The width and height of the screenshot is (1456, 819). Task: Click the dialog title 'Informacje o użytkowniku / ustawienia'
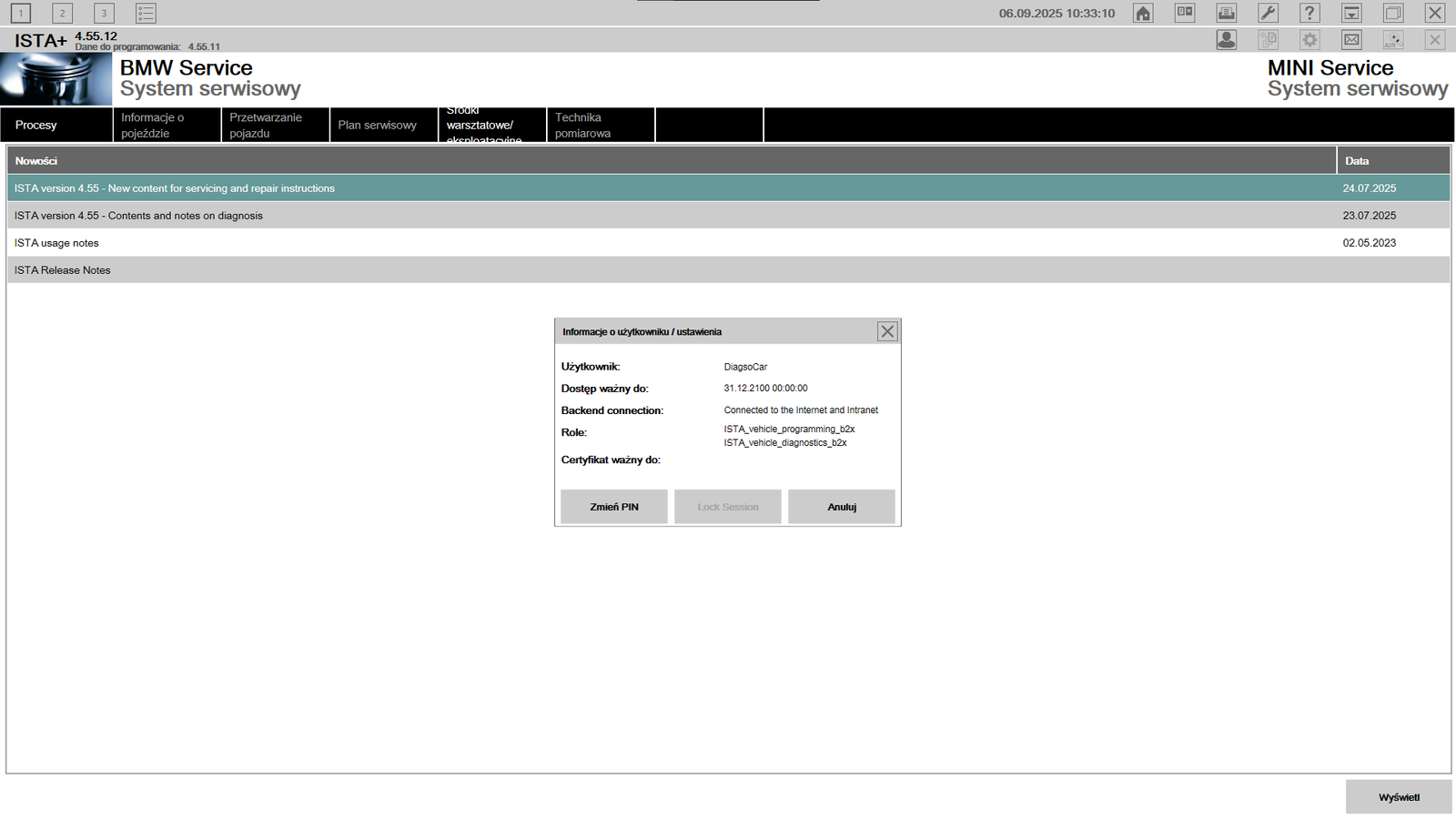pos(642,332)
